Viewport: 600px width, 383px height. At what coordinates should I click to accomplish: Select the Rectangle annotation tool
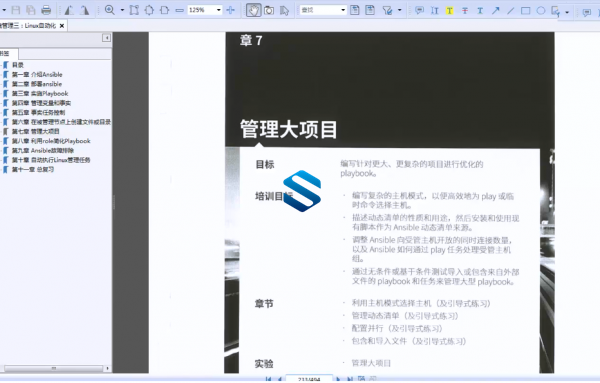coord(526,10)
